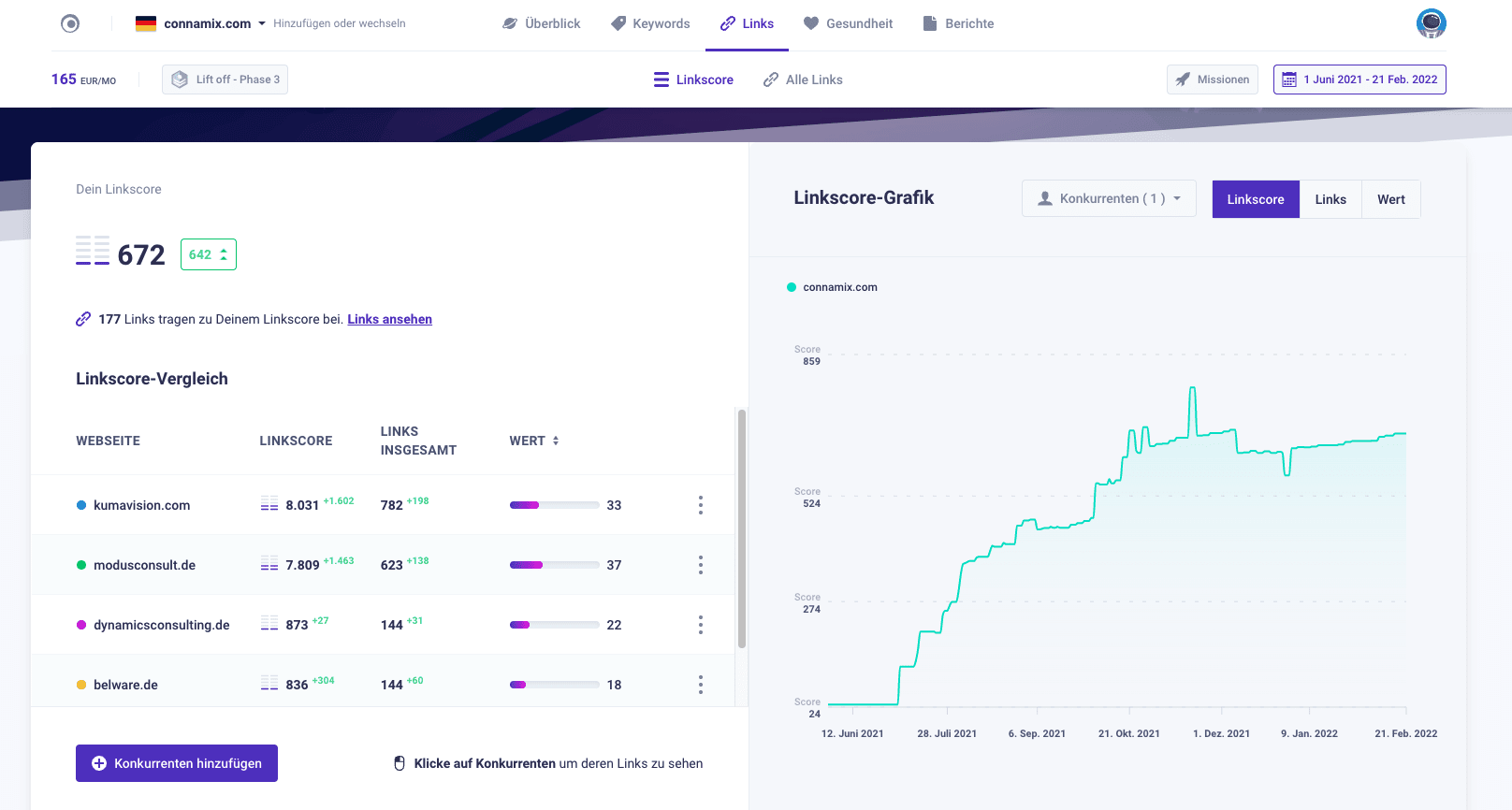Open the options menu for dynamicsconsulting.de
This screenshot has height=810, width=1512.
click(x=700, y=625)
